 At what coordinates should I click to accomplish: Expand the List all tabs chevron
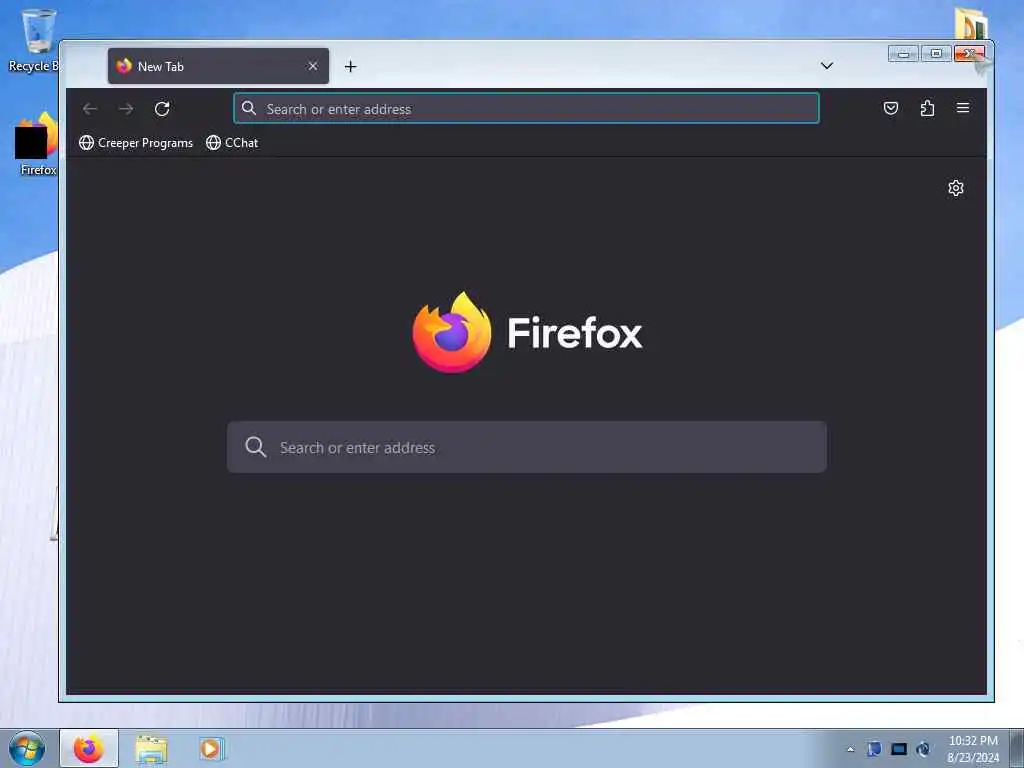coord(827,66)
